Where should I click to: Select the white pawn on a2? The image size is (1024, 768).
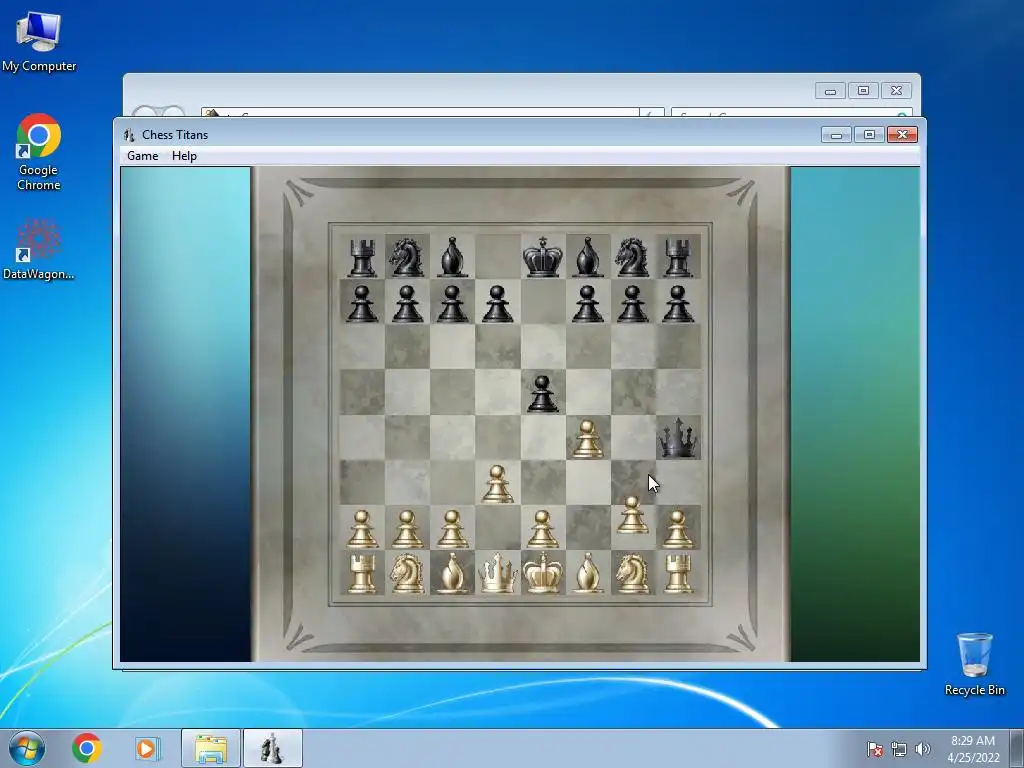362,528
